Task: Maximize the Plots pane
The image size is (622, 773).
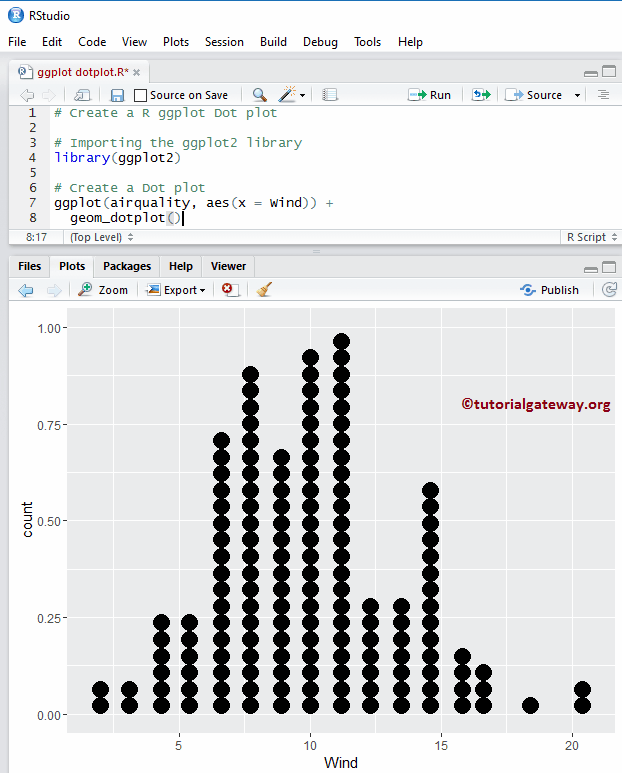Action: [x=609, y=267]
